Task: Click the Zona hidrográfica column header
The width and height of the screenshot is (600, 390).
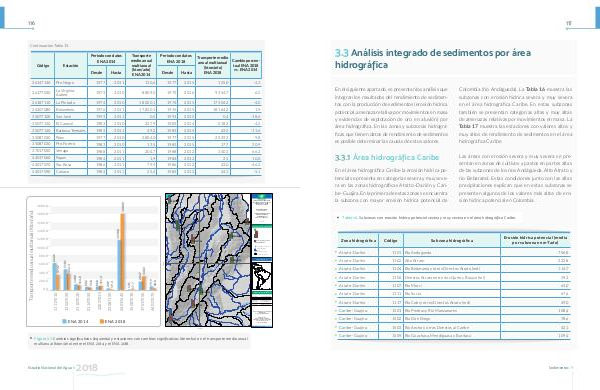Action: 358,240
